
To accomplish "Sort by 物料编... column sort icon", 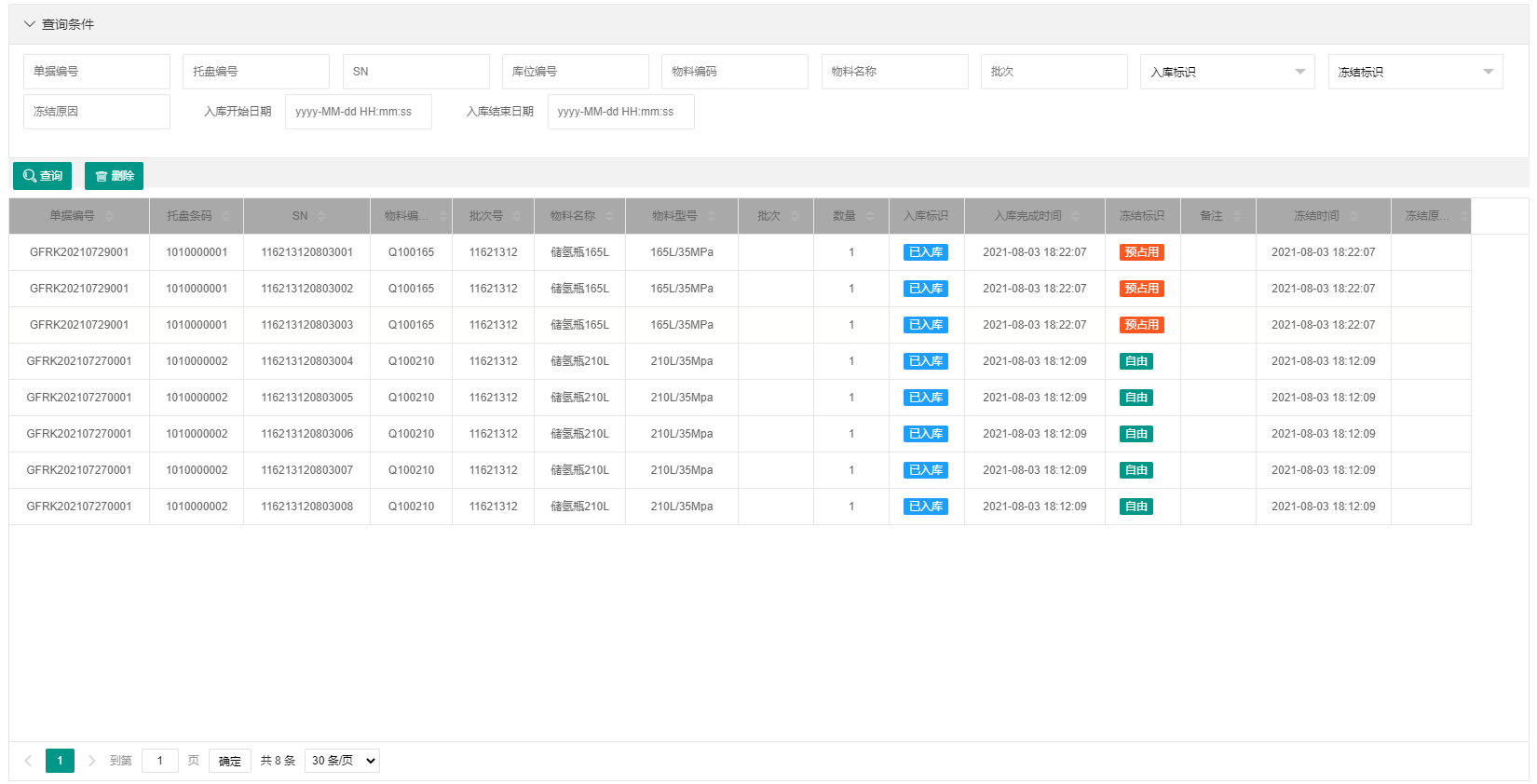I will 443,216.
